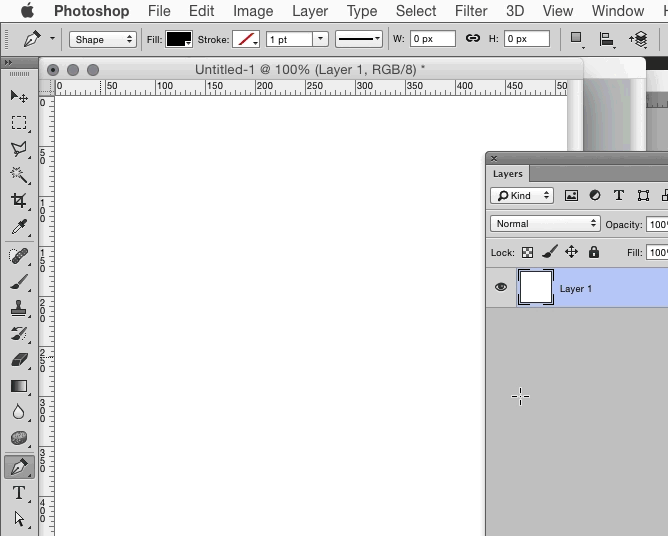The image size is (668, 536).
Task: Open the 3D menu
Action: 515,11
